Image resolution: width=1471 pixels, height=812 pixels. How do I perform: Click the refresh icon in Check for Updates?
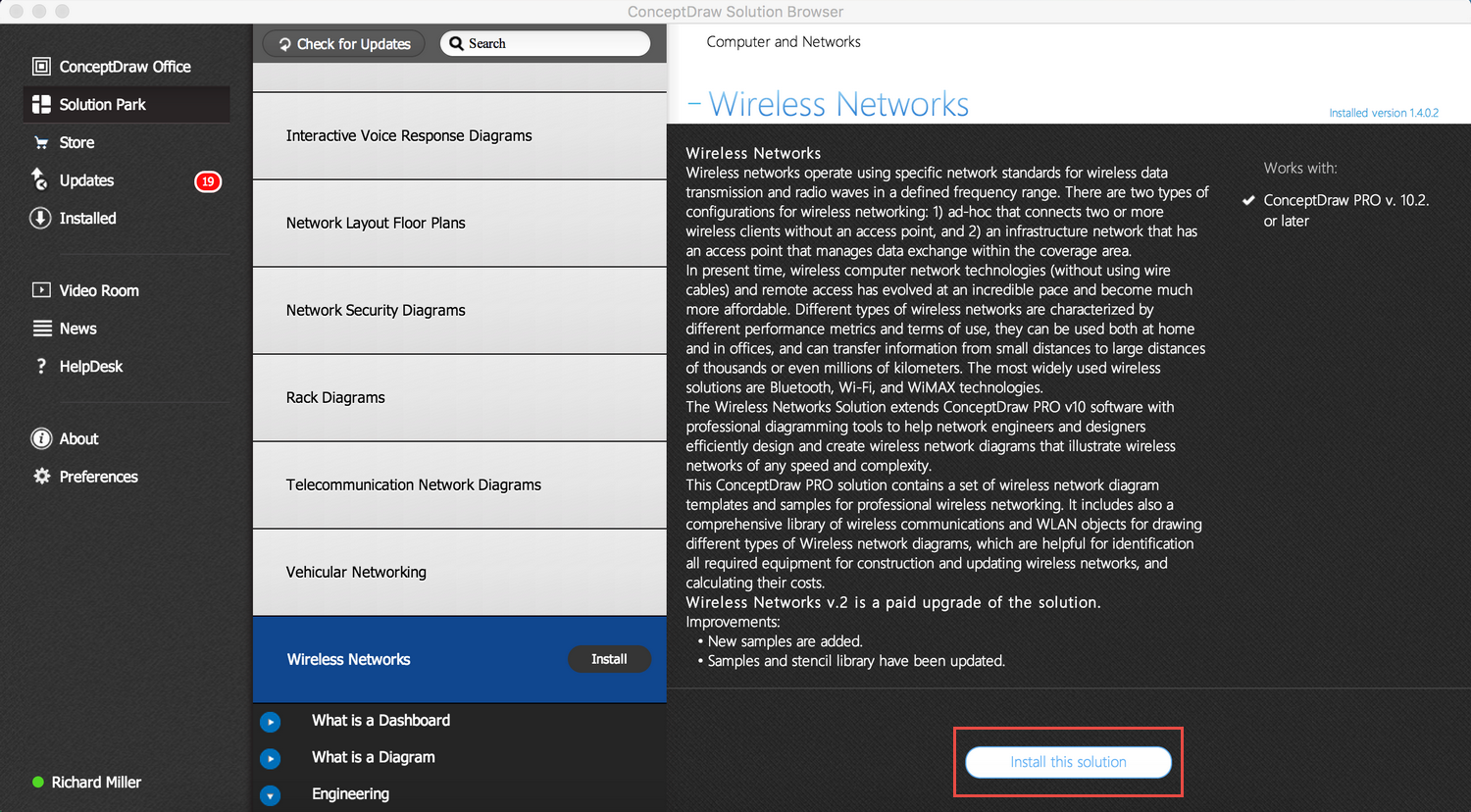pos(285,44)
